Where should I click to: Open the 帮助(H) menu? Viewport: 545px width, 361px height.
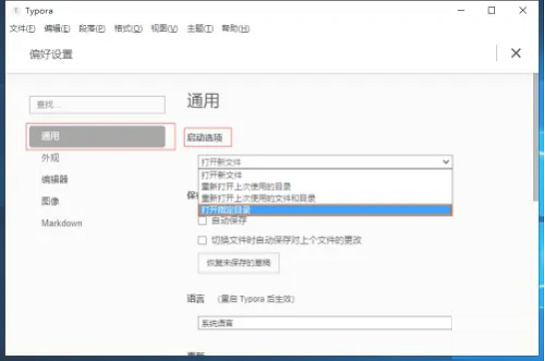pyautogui.click(x=236, y=28)
